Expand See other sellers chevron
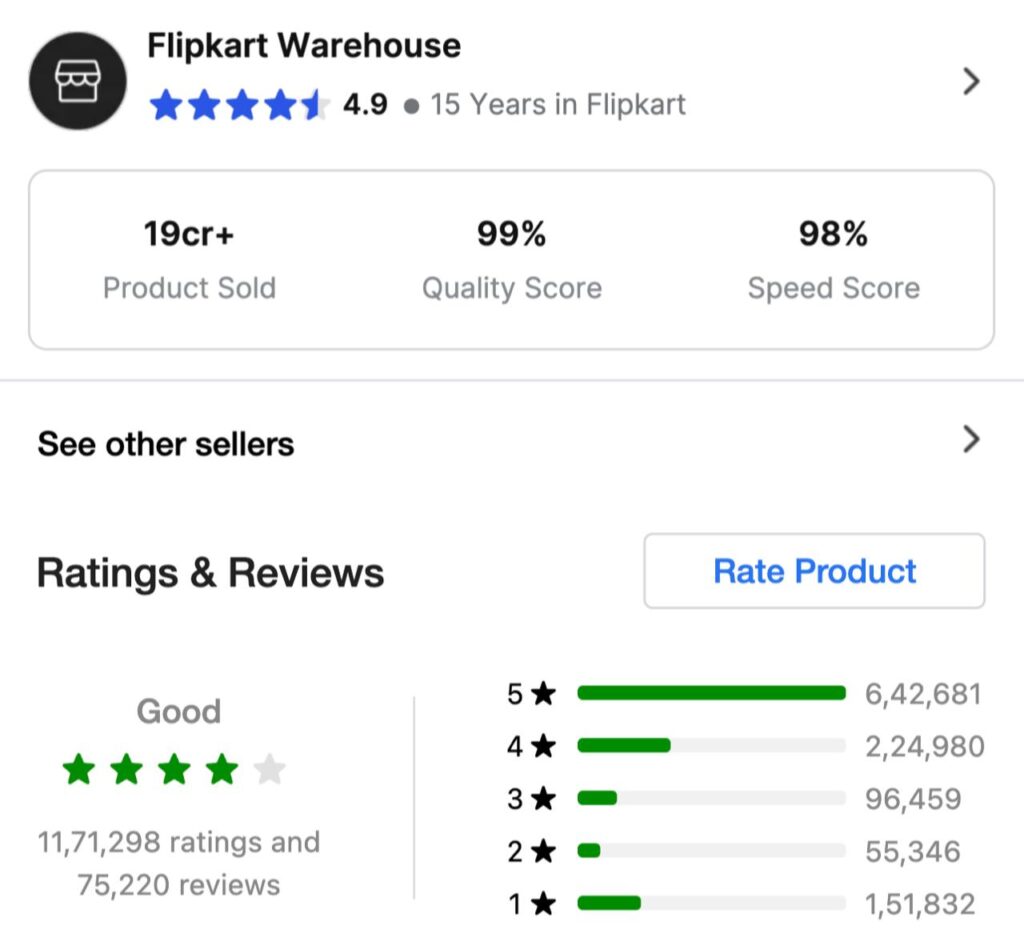1024x950 pixels. (x=970, y=439)
